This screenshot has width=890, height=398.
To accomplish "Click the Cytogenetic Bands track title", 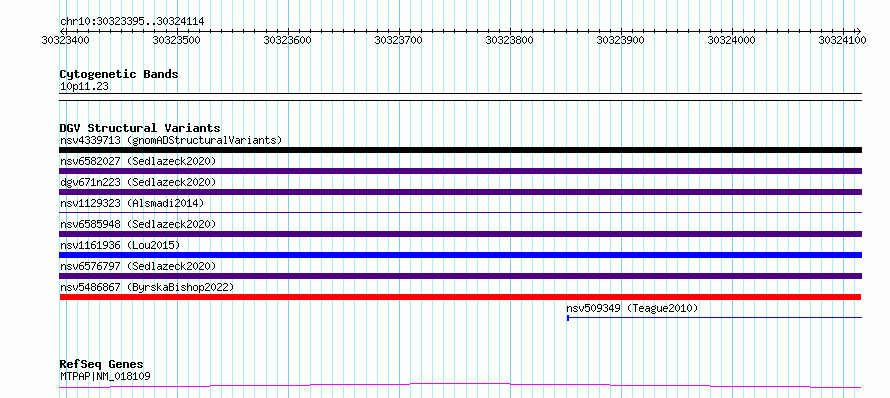I will pos(119,74).
